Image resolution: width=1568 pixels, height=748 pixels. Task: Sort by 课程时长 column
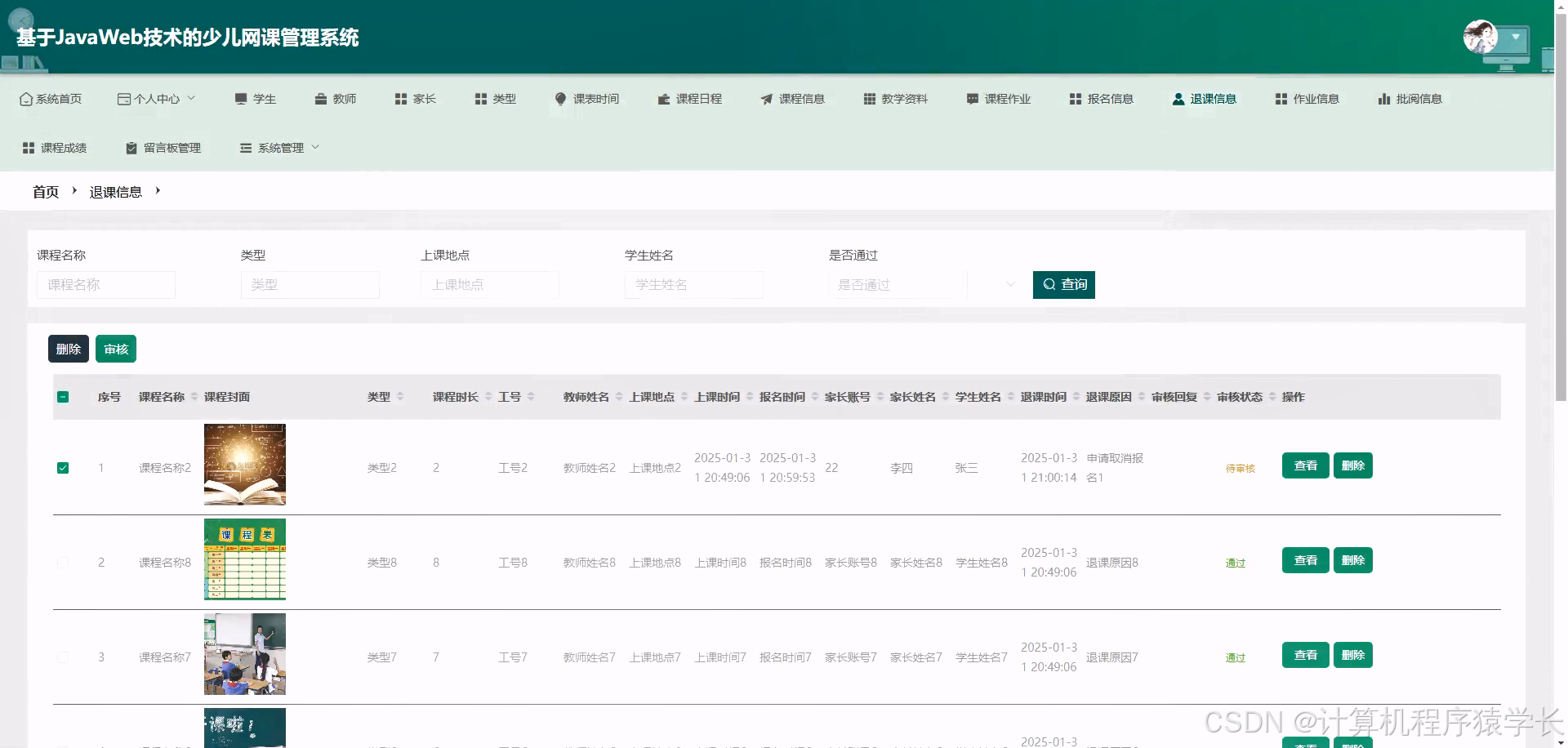click(x=488, y=397)
